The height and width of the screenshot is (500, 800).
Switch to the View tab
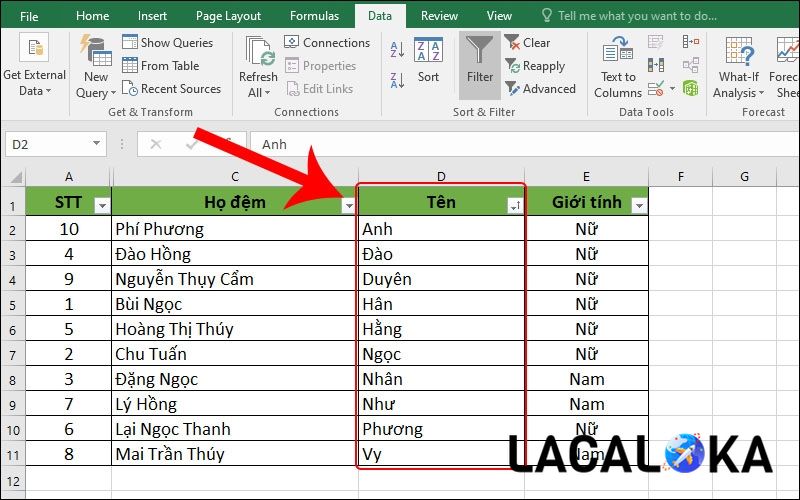pos(499,16)
